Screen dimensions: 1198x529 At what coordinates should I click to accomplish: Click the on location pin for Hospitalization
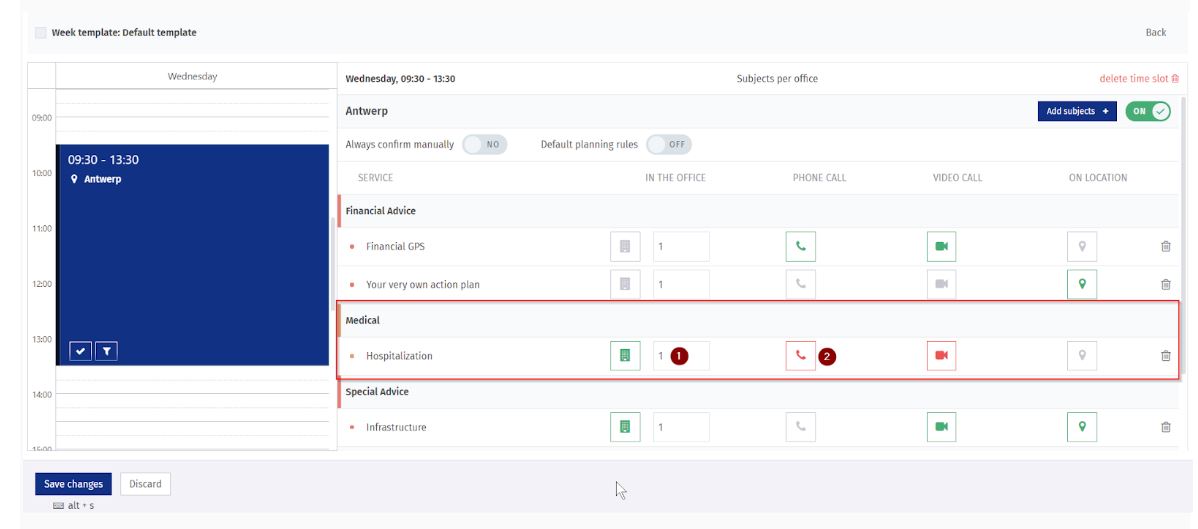point(1082,355)
